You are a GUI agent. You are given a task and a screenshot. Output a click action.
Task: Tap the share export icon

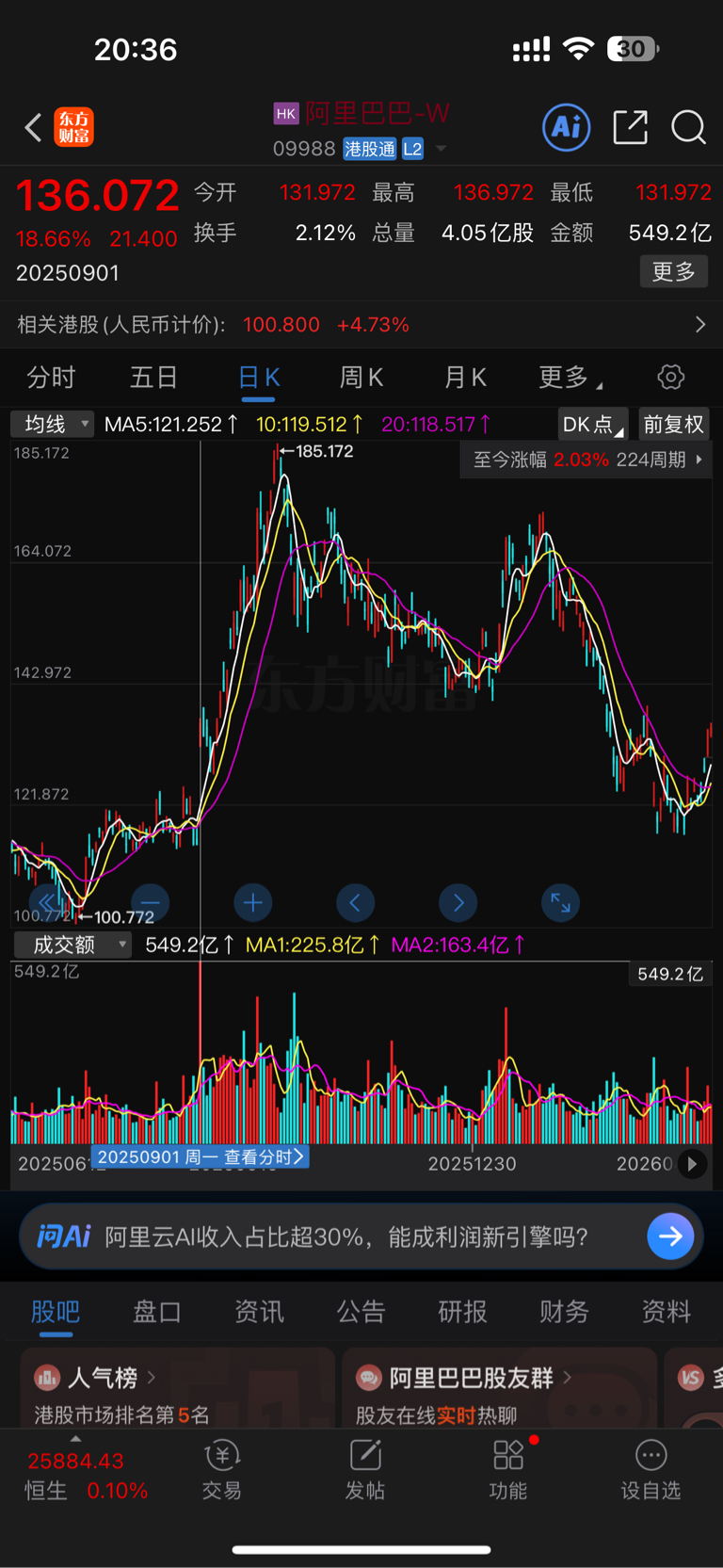pyautogui.click(x=630, y=127)
